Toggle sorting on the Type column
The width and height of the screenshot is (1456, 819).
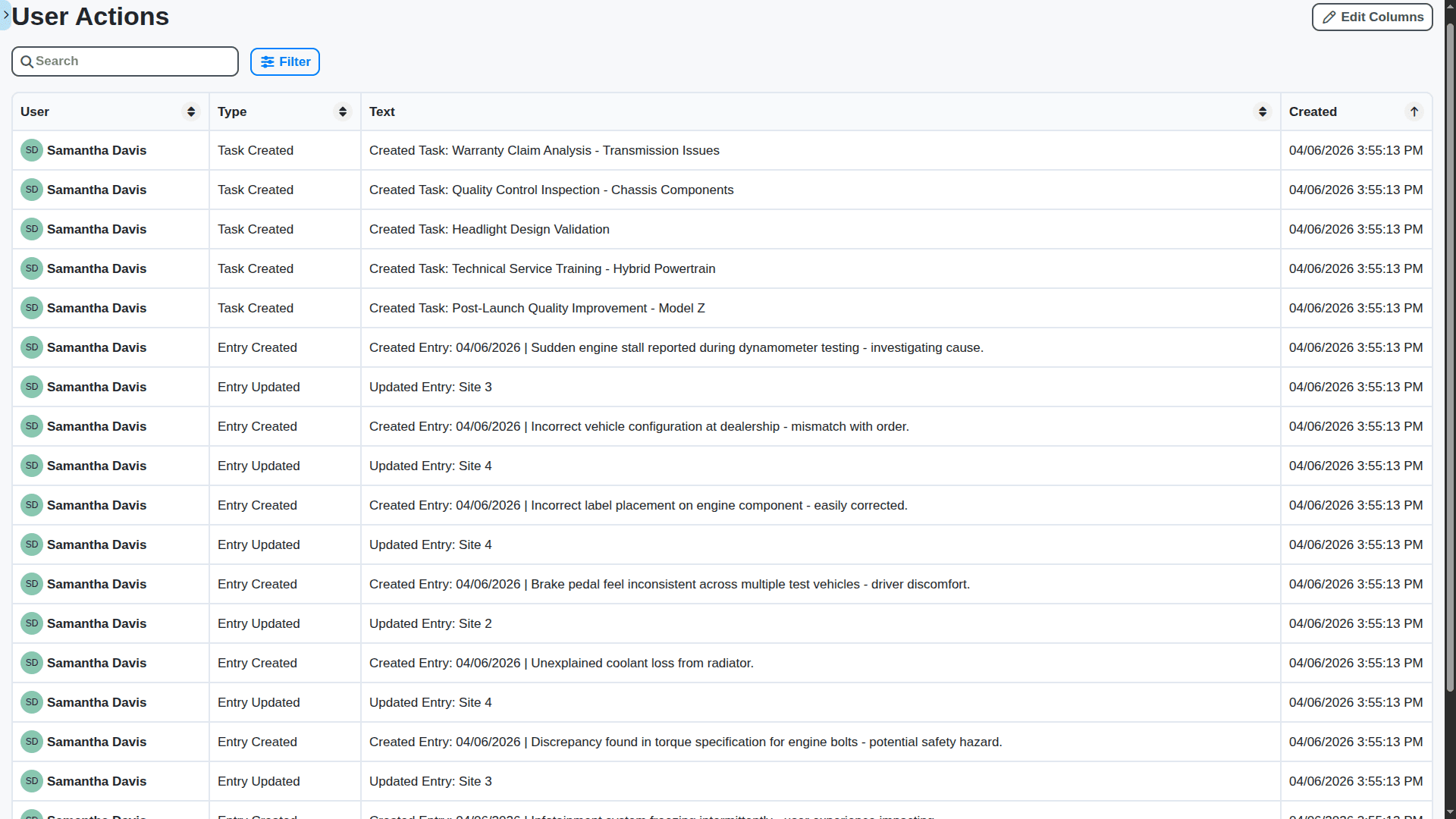coord(342,111)
